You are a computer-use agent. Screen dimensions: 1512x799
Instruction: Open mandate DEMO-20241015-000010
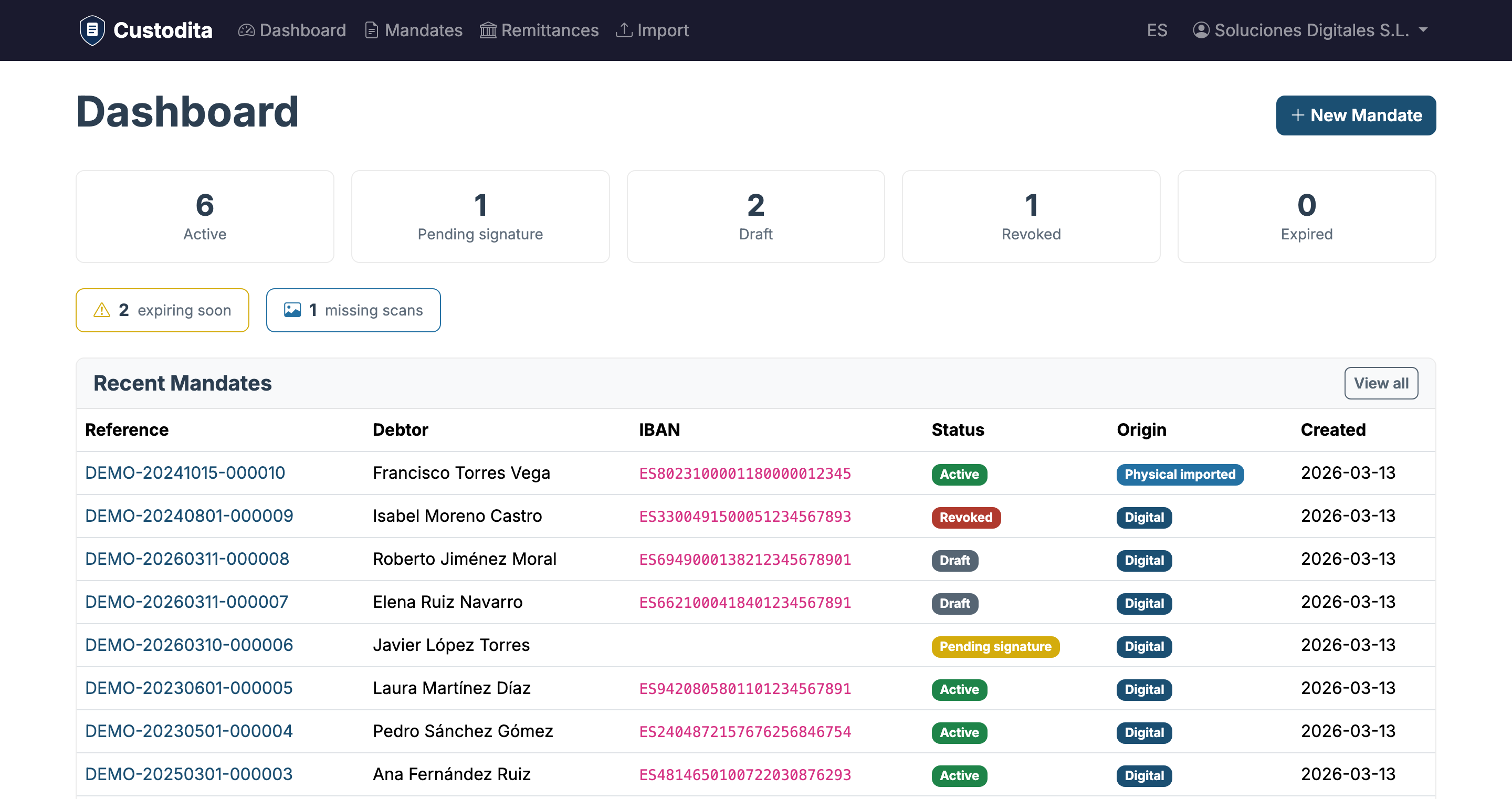185,472
